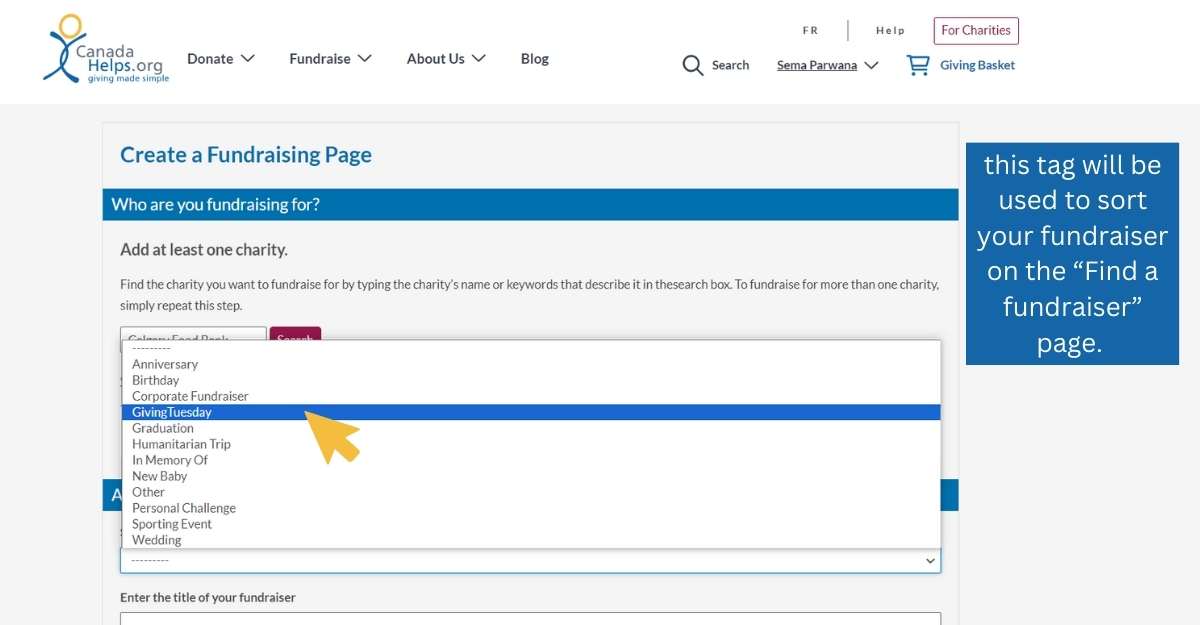Viewport: 1200px width, 625px height.
Task: Open the About Us dropdown menu
Action: 445,59
